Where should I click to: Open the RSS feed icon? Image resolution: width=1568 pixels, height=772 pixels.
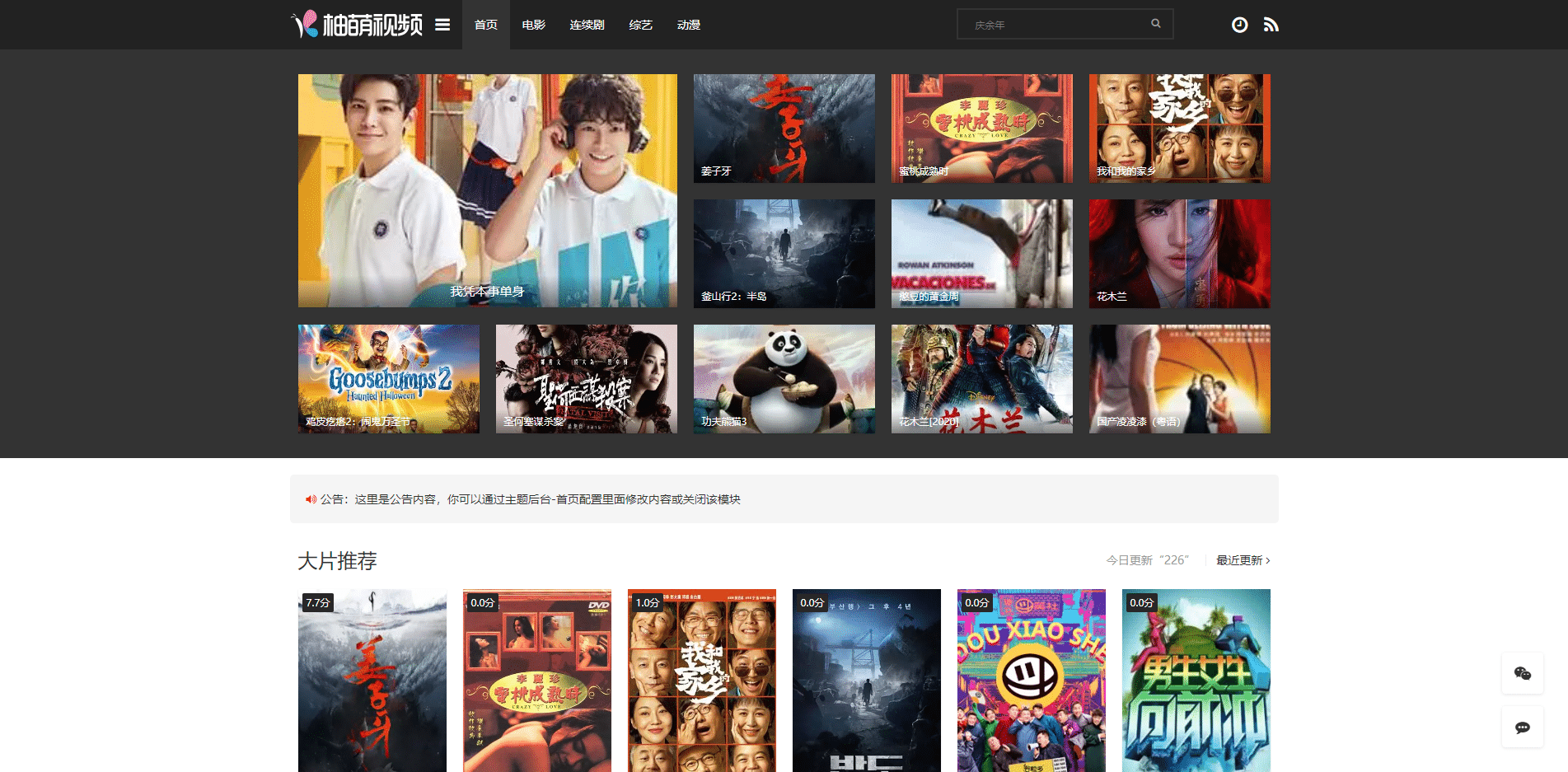click(1271, 25)
